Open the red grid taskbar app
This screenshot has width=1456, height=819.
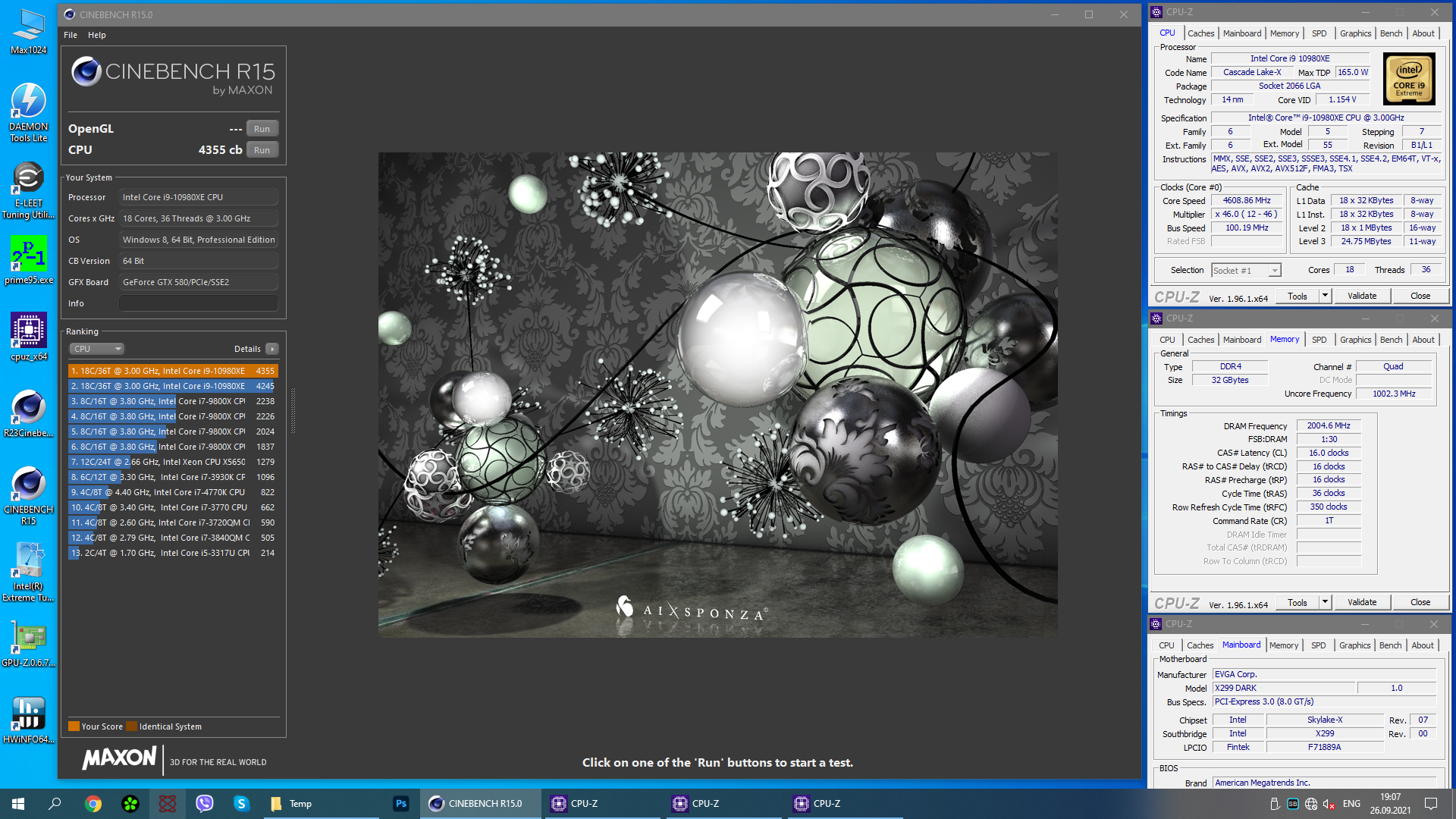pyautogui.click(x=168, y=803)
